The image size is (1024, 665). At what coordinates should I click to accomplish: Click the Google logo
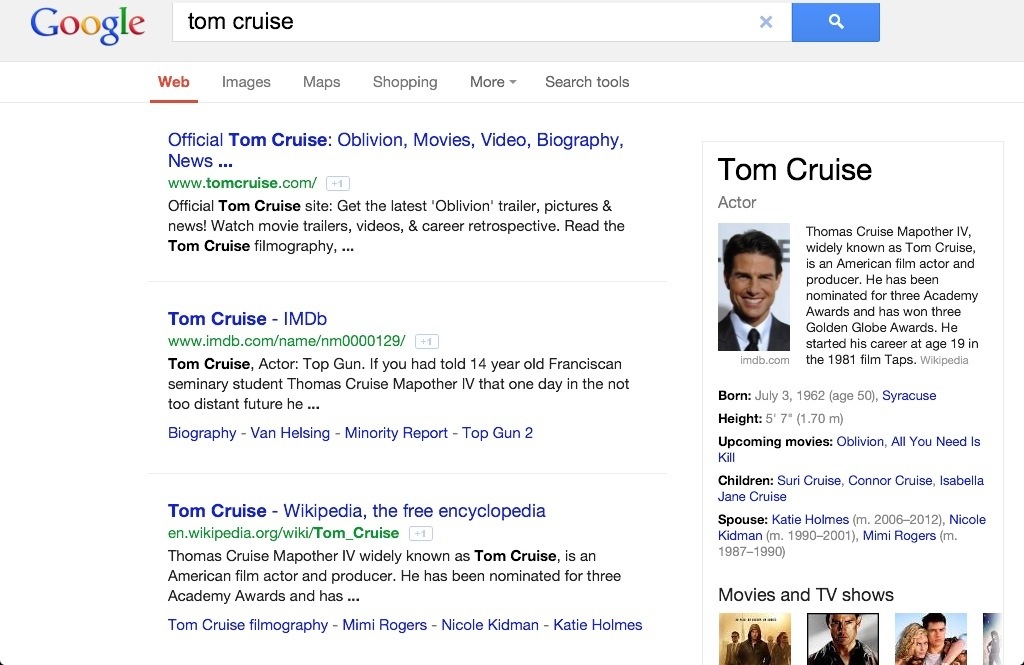(x=88, y=24)
